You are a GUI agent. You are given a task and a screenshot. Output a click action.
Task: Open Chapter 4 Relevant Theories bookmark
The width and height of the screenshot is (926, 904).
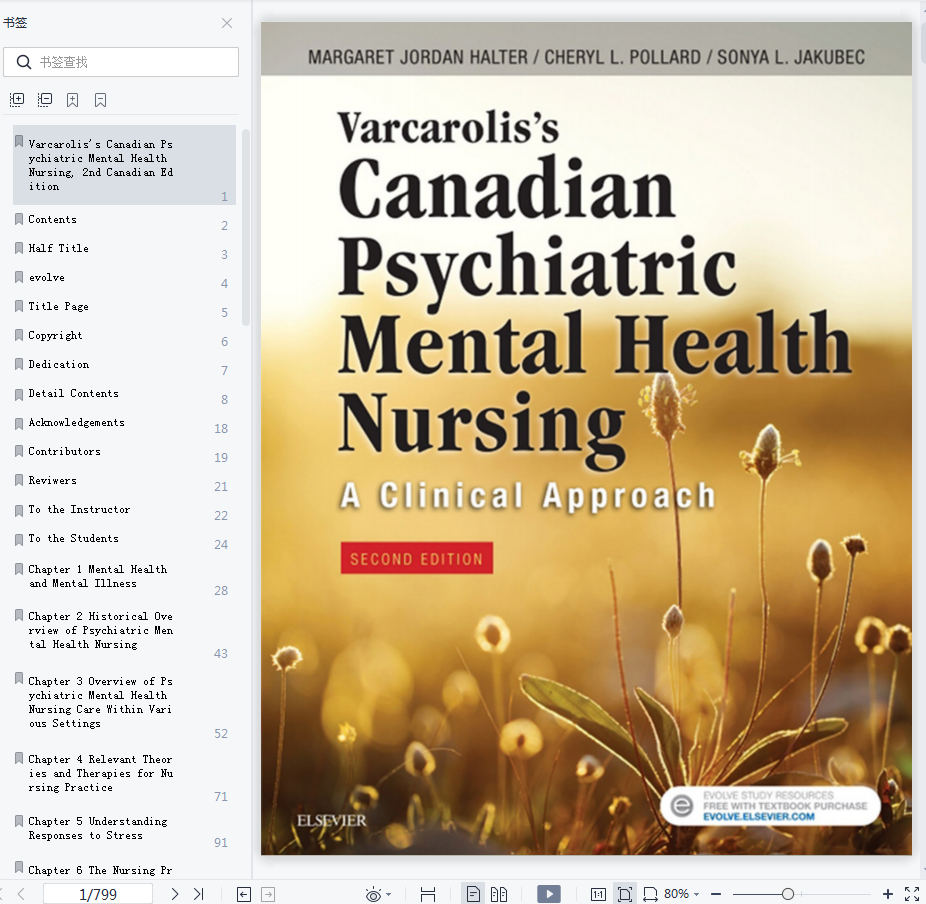tap(100, 773)
